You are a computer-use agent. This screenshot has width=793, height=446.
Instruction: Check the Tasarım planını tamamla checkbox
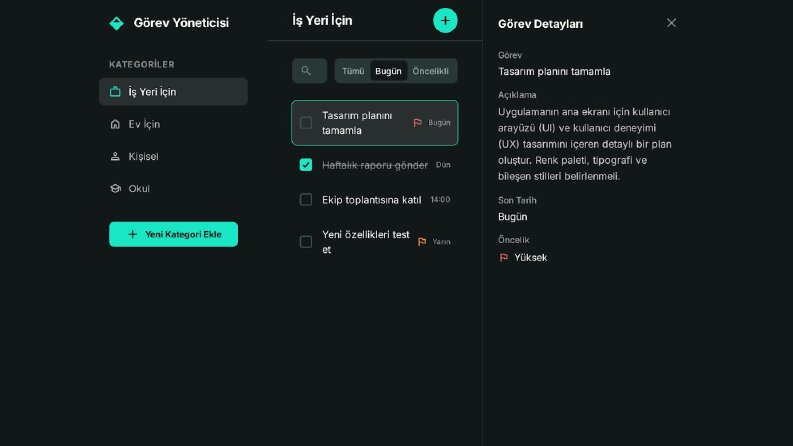tap(306, 123)
